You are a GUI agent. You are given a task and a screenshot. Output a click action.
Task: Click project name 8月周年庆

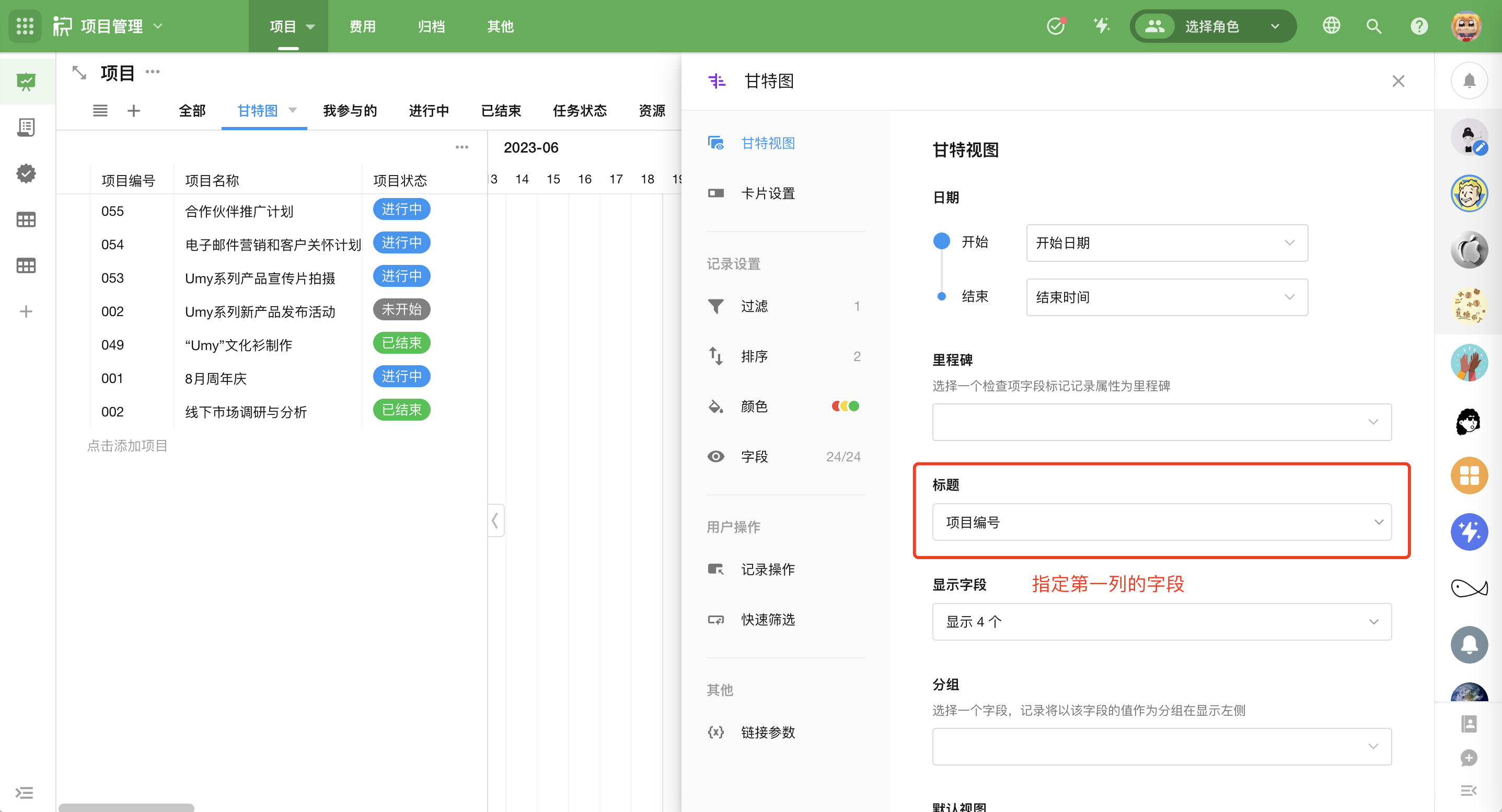click(x=216, y=379)
